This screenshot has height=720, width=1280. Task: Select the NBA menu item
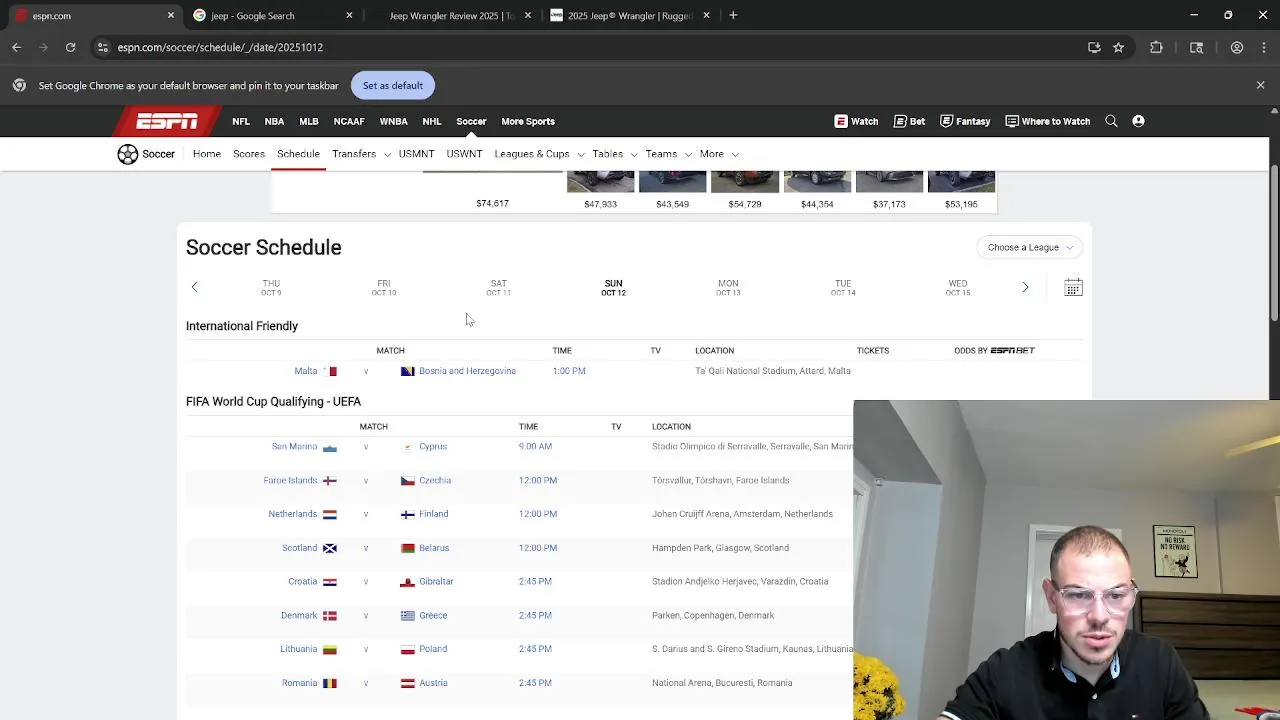click(x=274, y=121)
